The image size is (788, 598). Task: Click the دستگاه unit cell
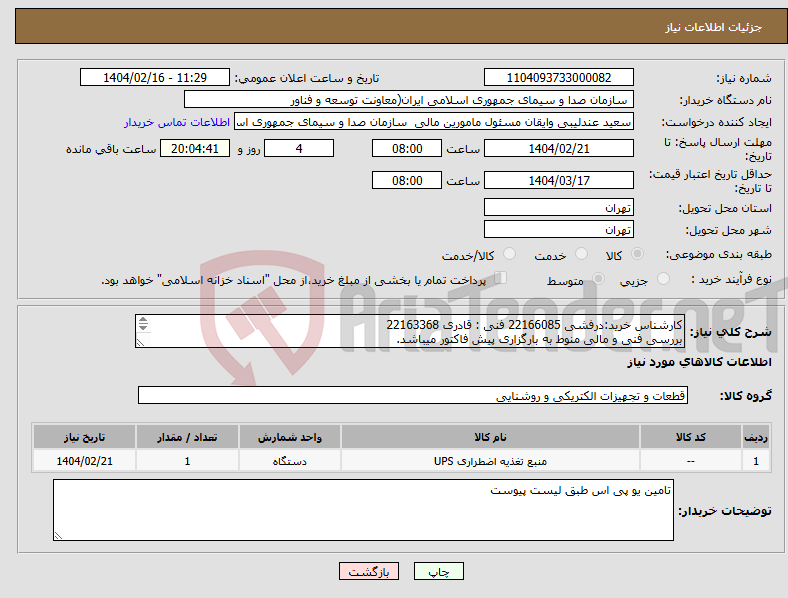(x=290, y=461)
